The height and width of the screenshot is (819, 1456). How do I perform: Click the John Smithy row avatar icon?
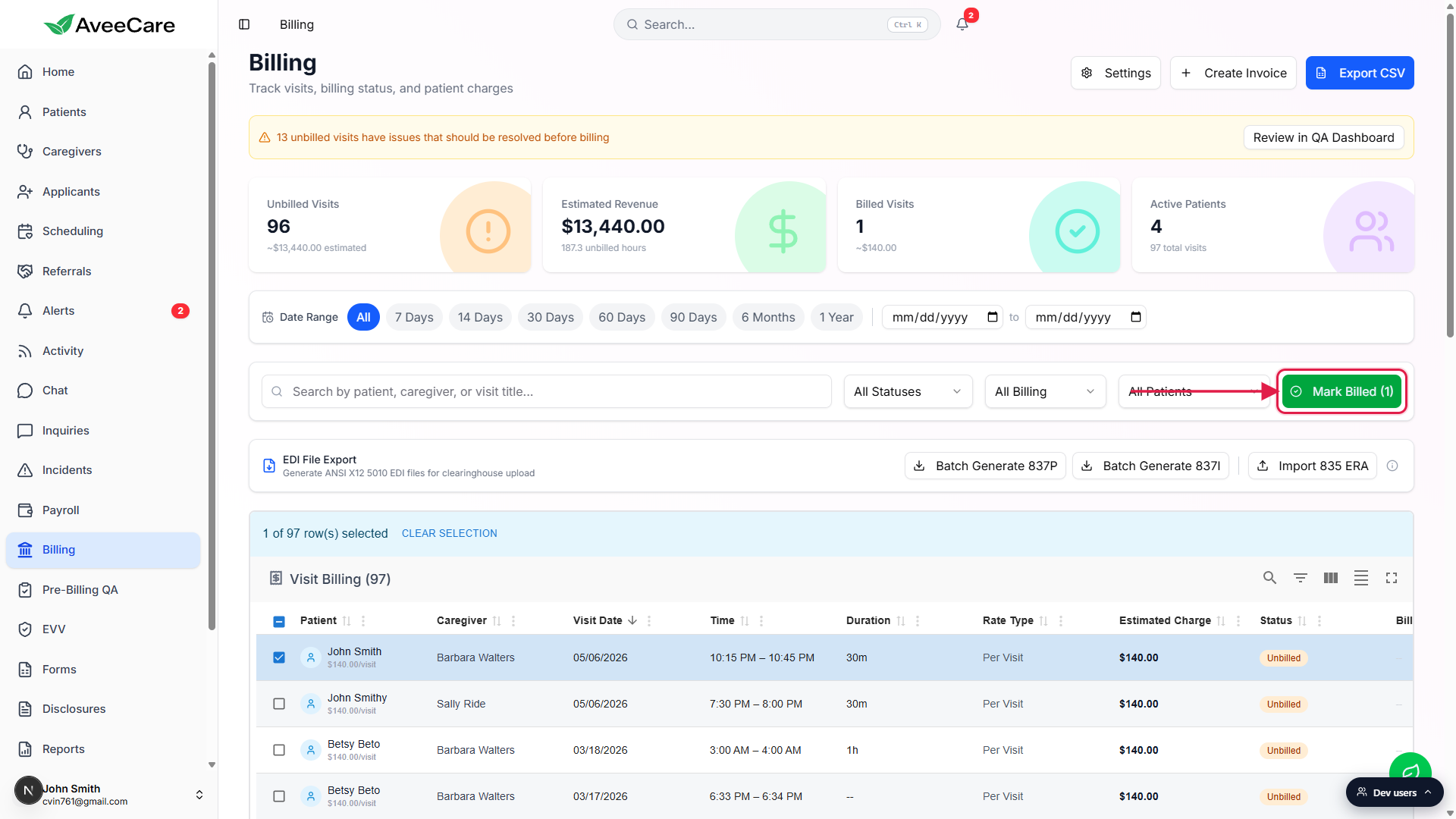[x=310, y=704]
